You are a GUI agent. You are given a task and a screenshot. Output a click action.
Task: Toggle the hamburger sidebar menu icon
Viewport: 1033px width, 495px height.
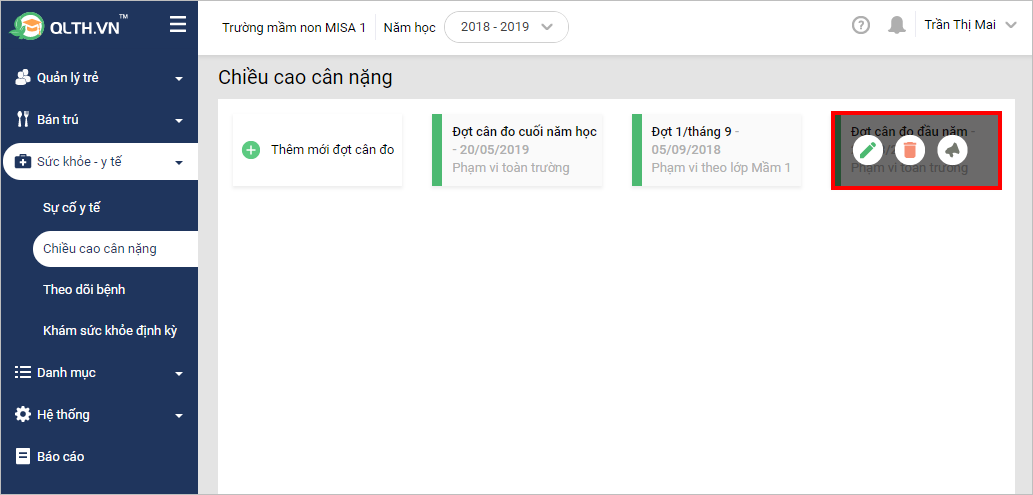pos(178,25)
